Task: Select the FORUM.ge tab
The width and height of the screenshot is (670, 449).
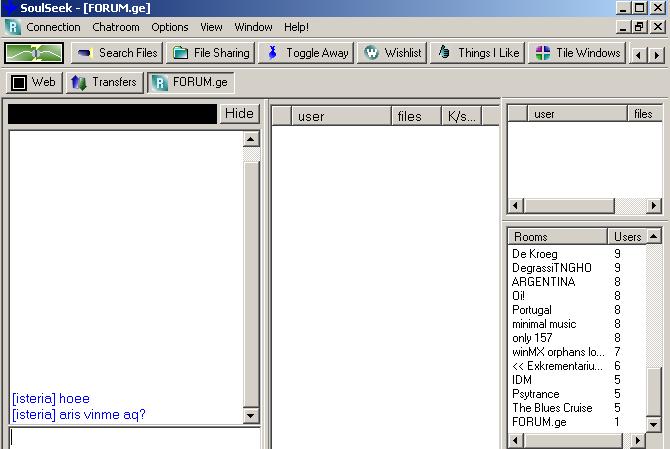Action: pos(191,82)
